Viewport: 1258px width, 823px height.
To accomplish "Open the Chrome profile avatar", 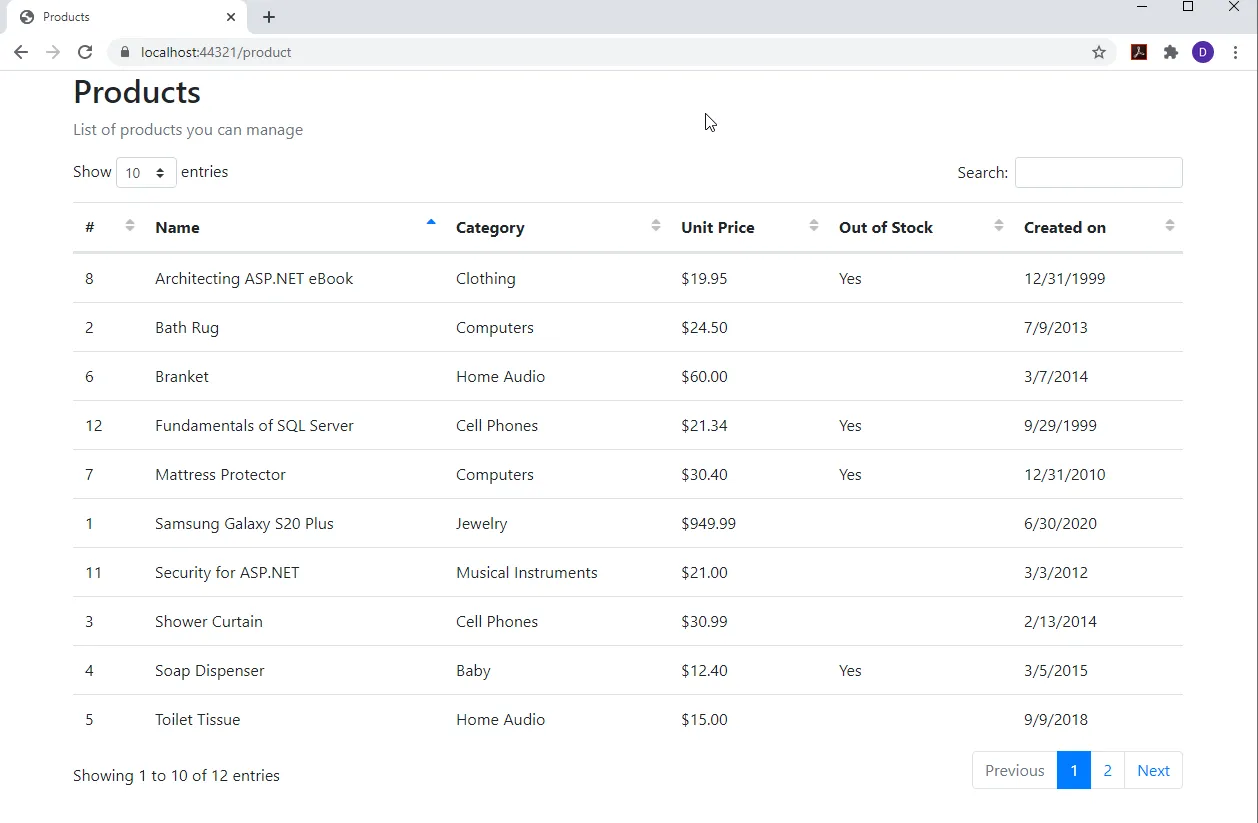I will point(1203,52).
